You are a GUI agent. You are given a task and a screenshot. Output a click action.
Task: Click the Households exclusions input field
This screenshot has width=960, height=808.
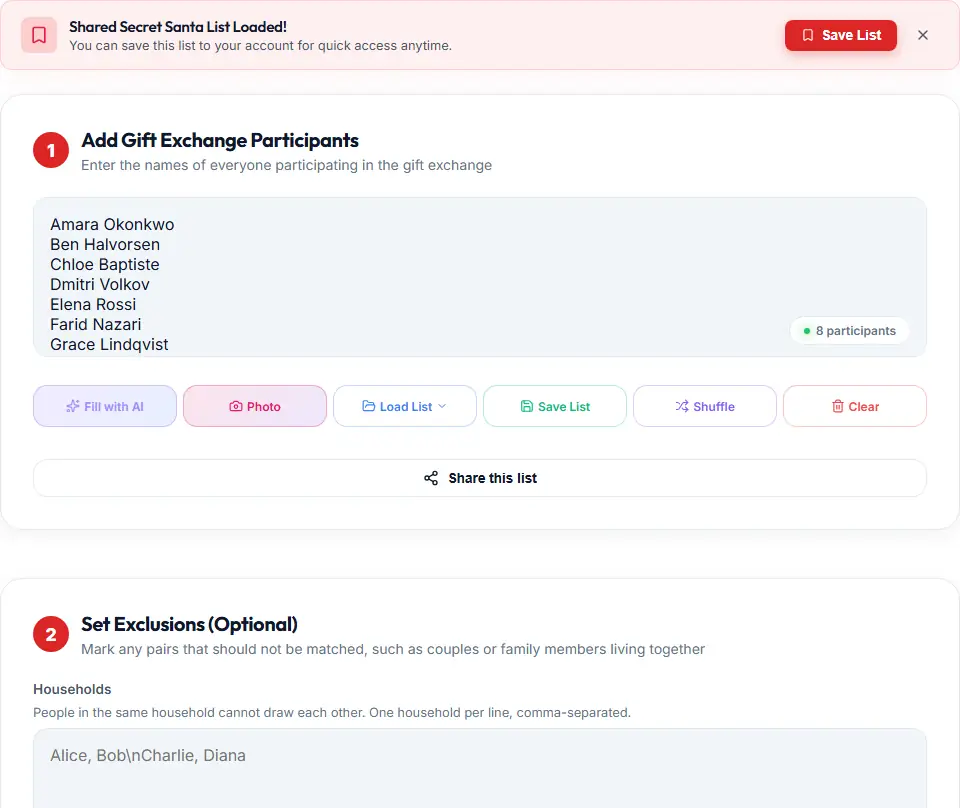[480, 769]
